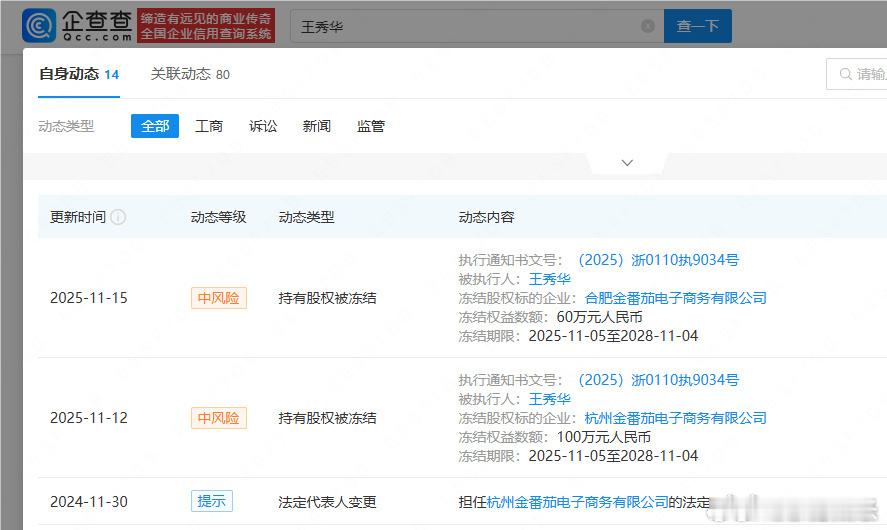This screenshot has height=530, width=887.
Task: Click the 动态内容 column header
Action: click(486, 217)
